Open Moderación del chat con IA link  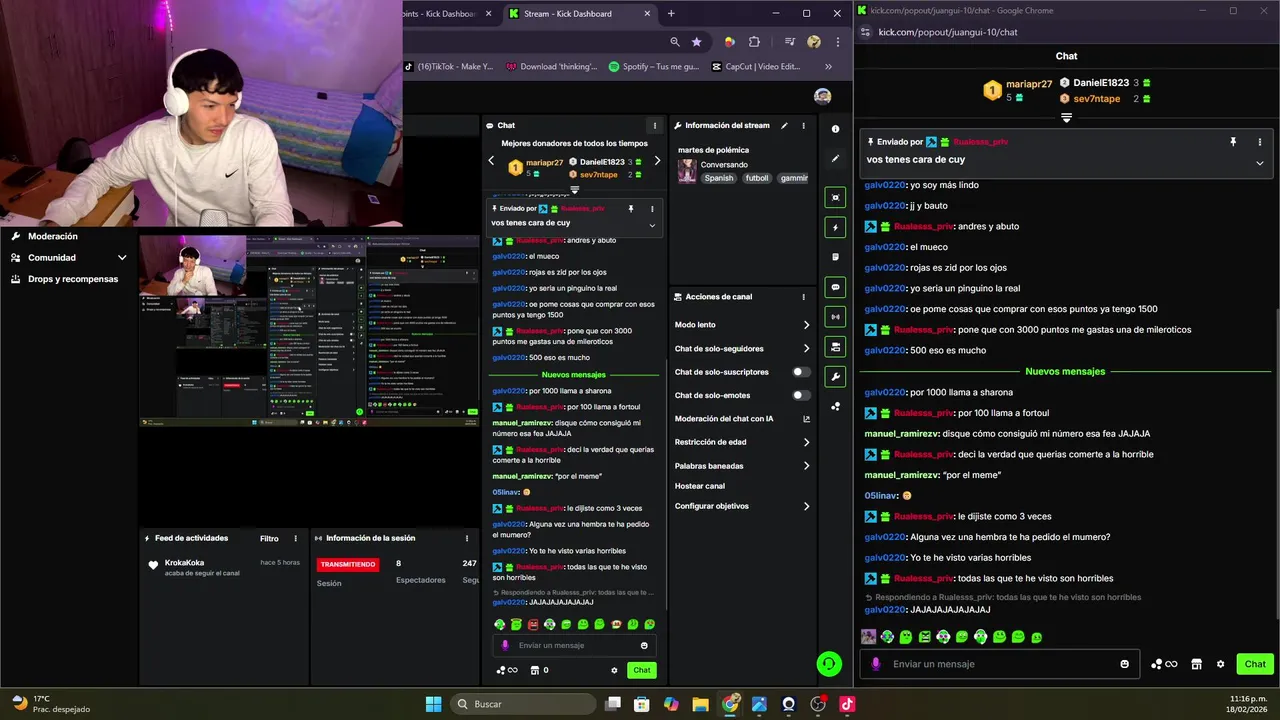(742, 419)
